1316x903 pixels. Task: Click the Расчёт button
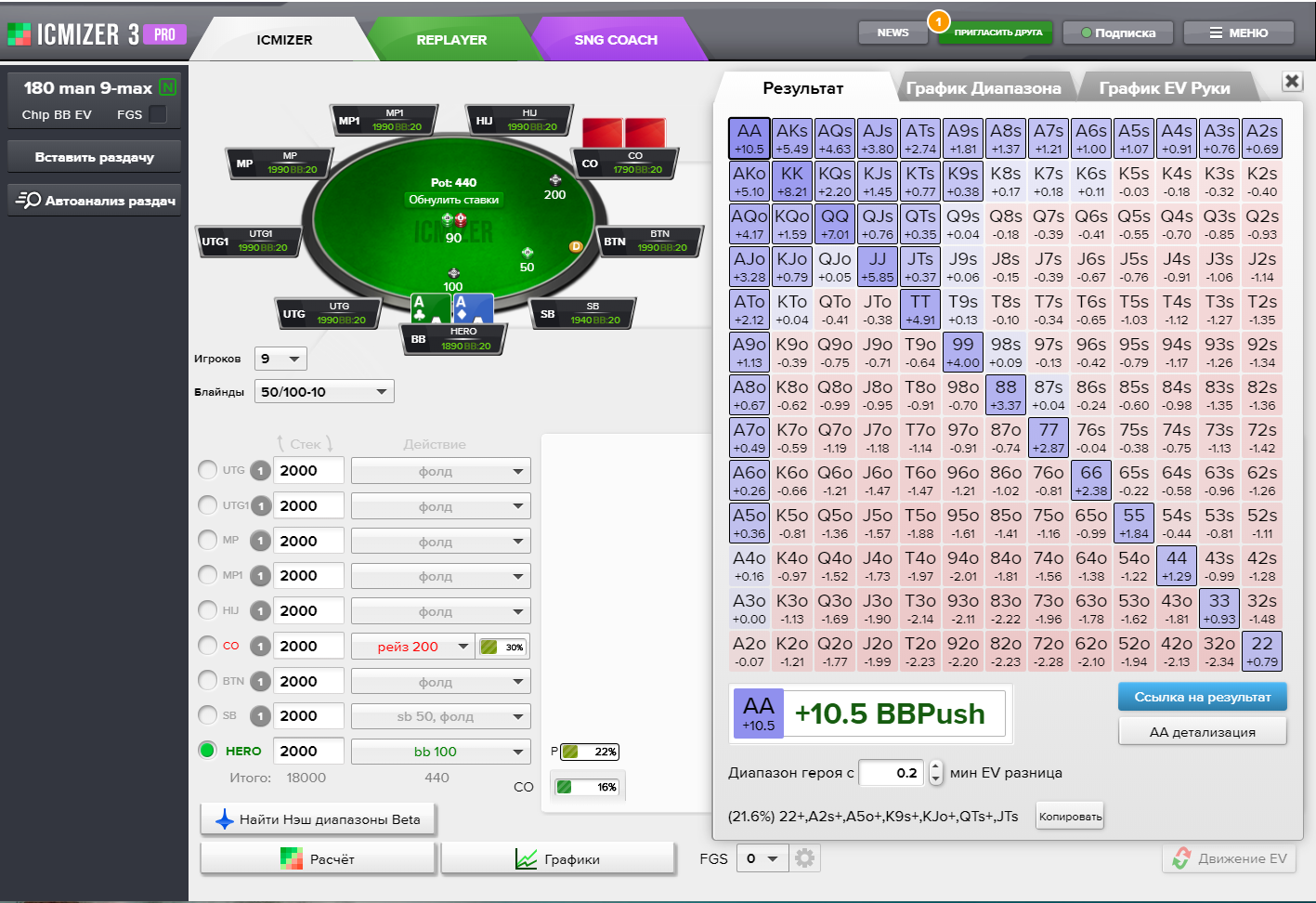[318, 859]
